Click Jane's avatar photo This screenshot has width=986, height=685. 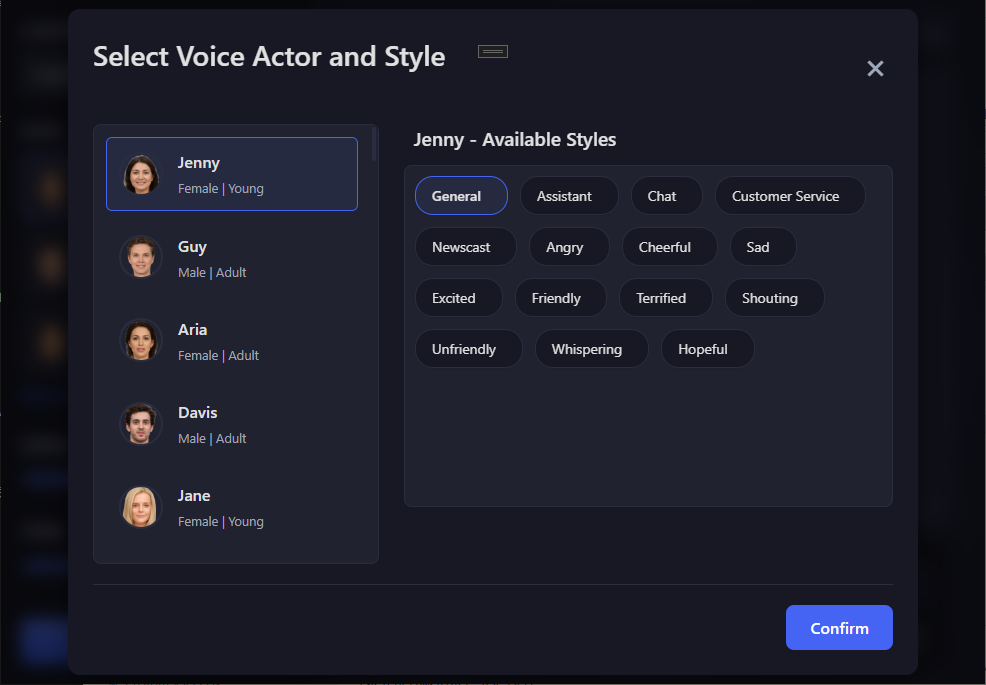pos(141,506)
